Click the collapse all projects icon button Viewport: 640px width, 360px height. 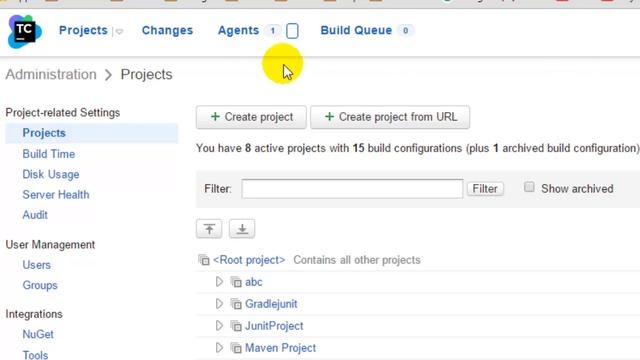point(209,229)
